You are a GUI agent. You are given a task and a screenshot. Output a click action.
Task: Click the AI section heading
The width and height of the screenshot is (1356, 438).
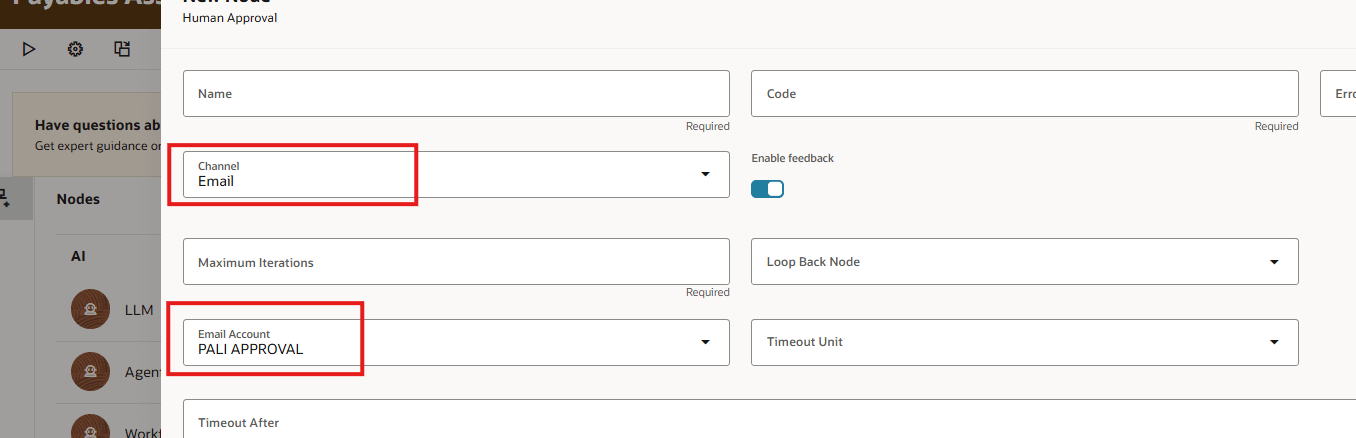[78, 256]
